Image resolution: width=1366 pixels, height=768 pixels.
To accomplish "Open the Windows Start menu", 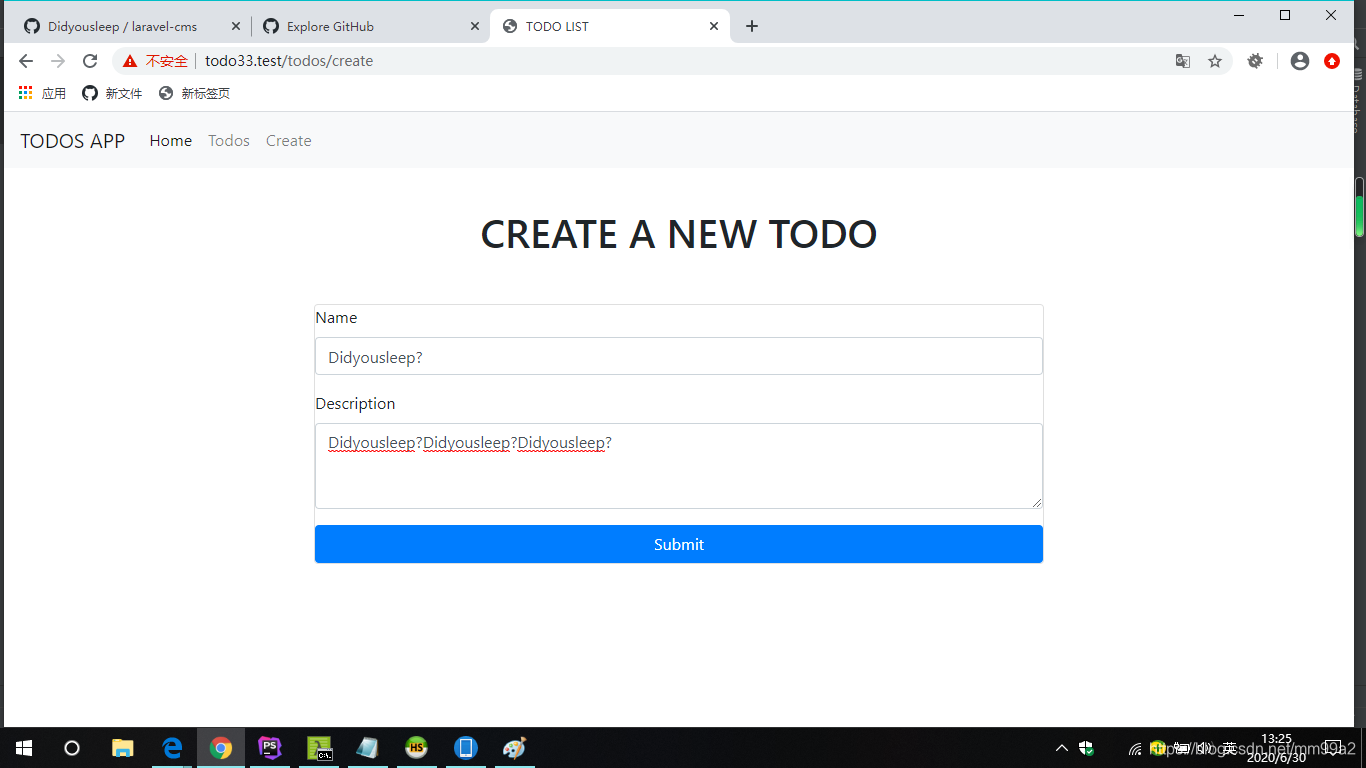I will (24, 748).
